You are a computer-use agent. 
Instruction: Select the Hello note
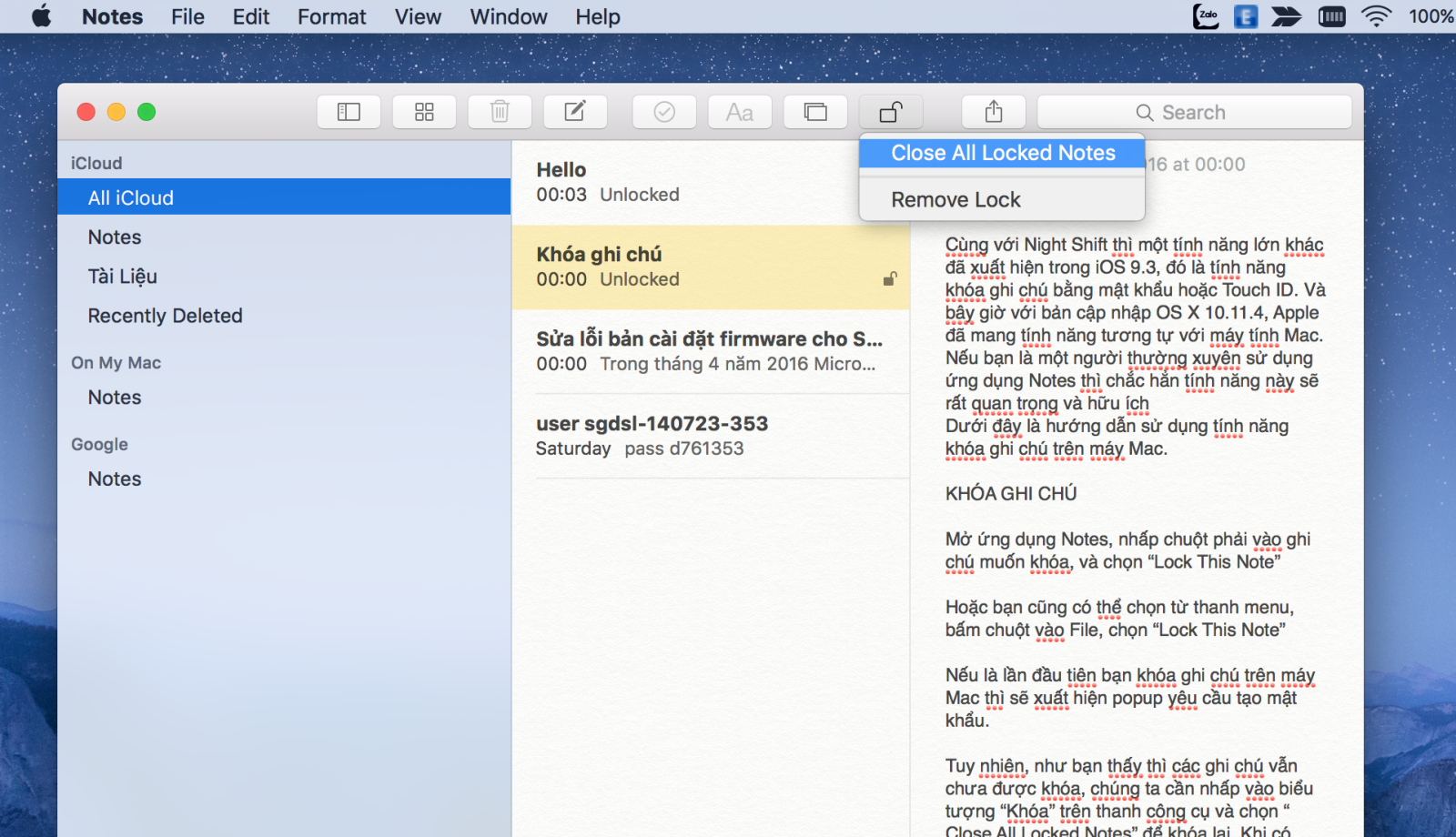point(710,182)
